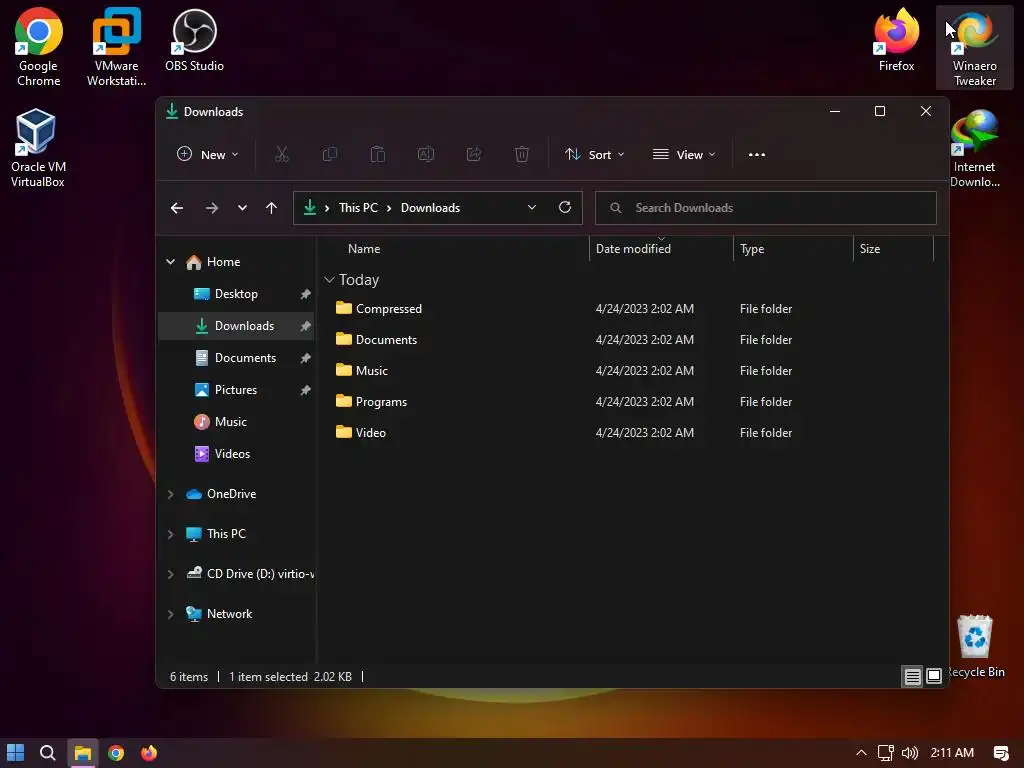Click the Search Downloads field
Screen dimensions: 1024x768
(765, 208)
